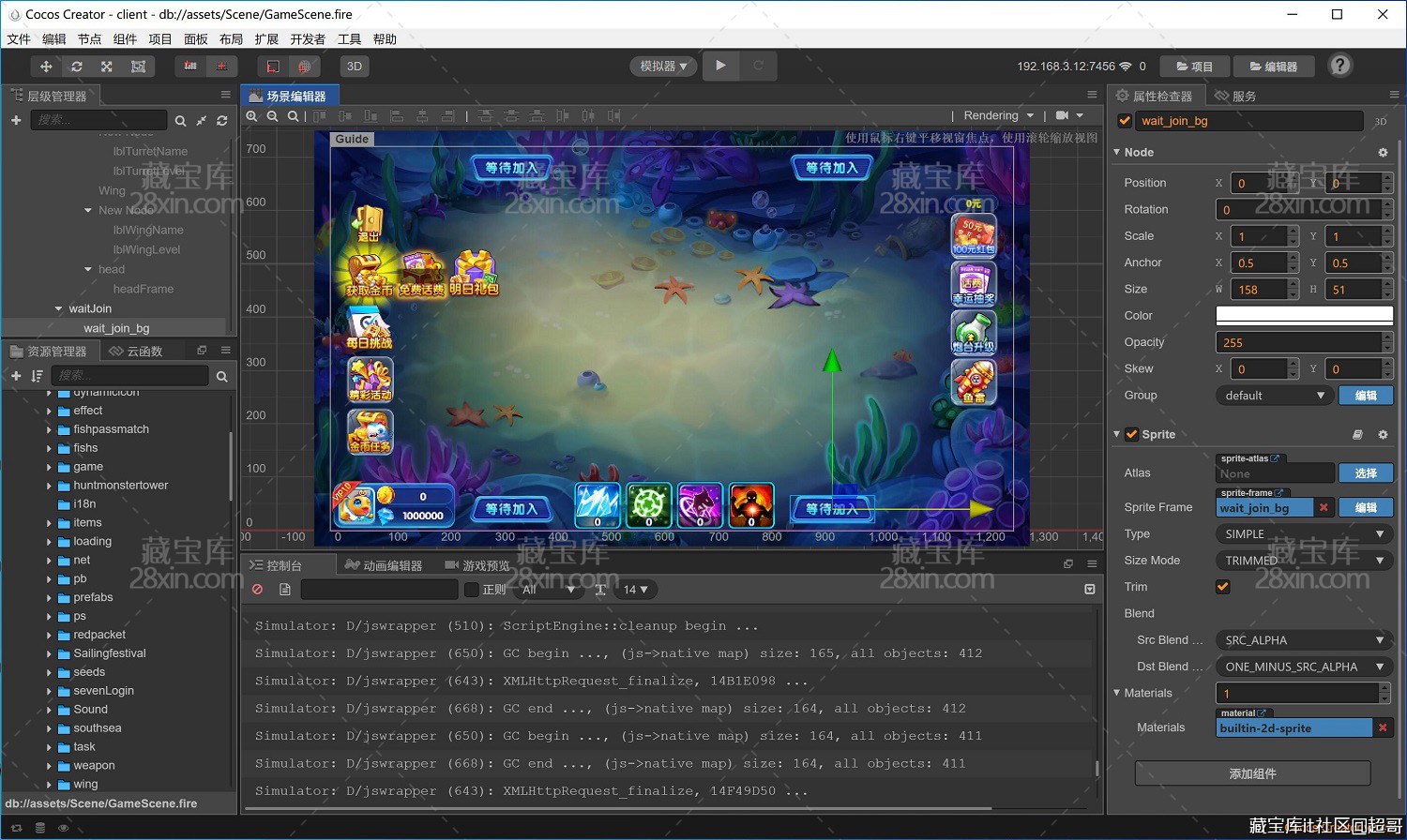
Task: Toggle the wait_join_bg node active checkbox
Action: click(1125, 121)
